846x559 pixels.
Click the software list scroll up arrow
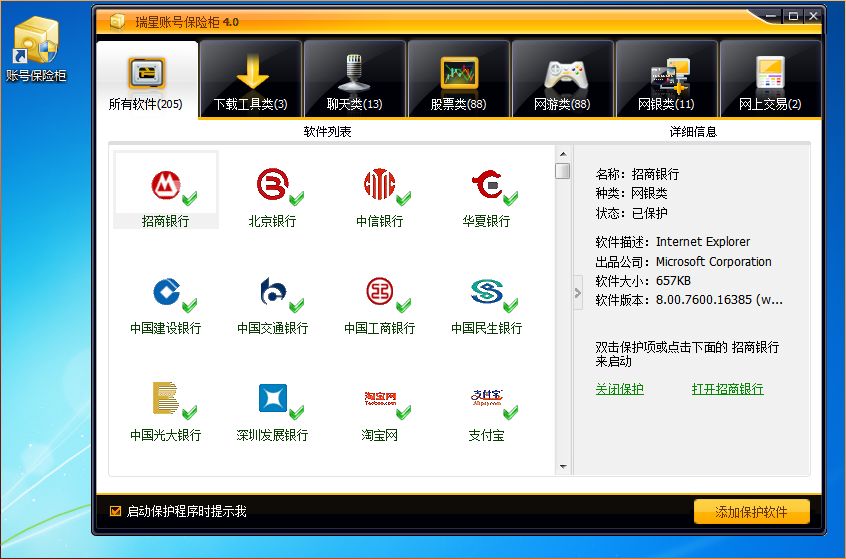[563, 154]
